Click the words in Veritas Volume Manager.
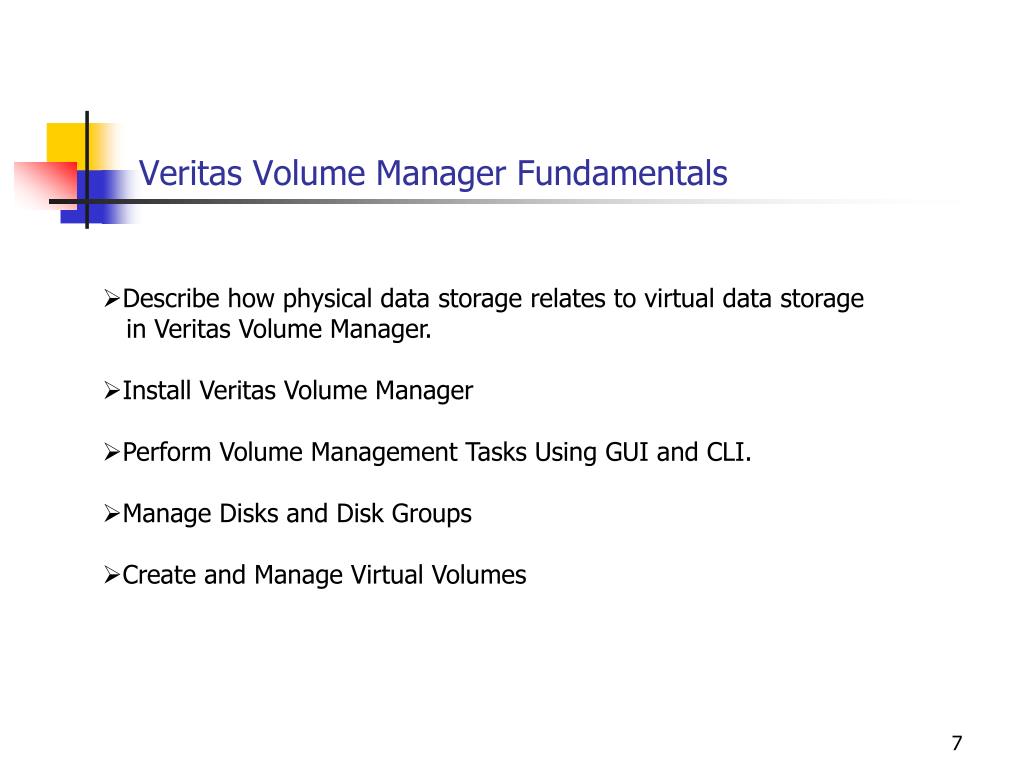 tap(279, 329)
